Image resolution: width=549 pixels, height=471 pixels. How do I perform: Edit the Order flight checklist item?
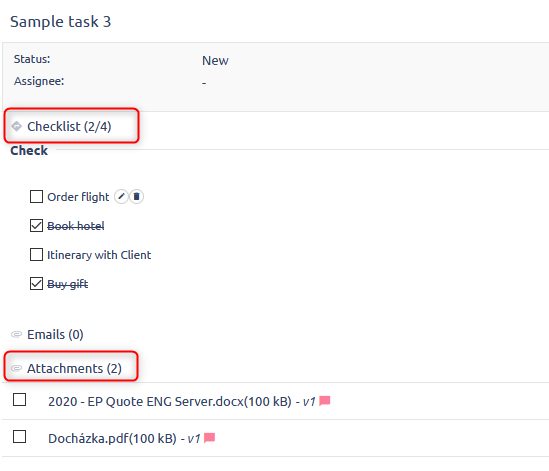pos(121,196)
